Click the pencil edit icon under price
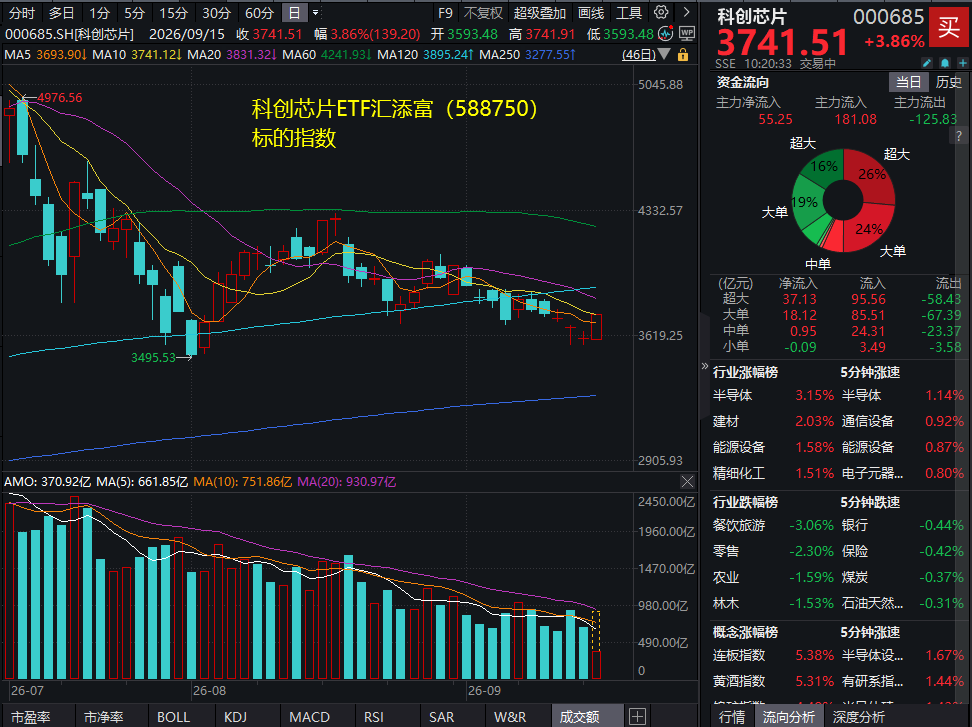This screenshot has width=972, height=727. pos(927,63)
